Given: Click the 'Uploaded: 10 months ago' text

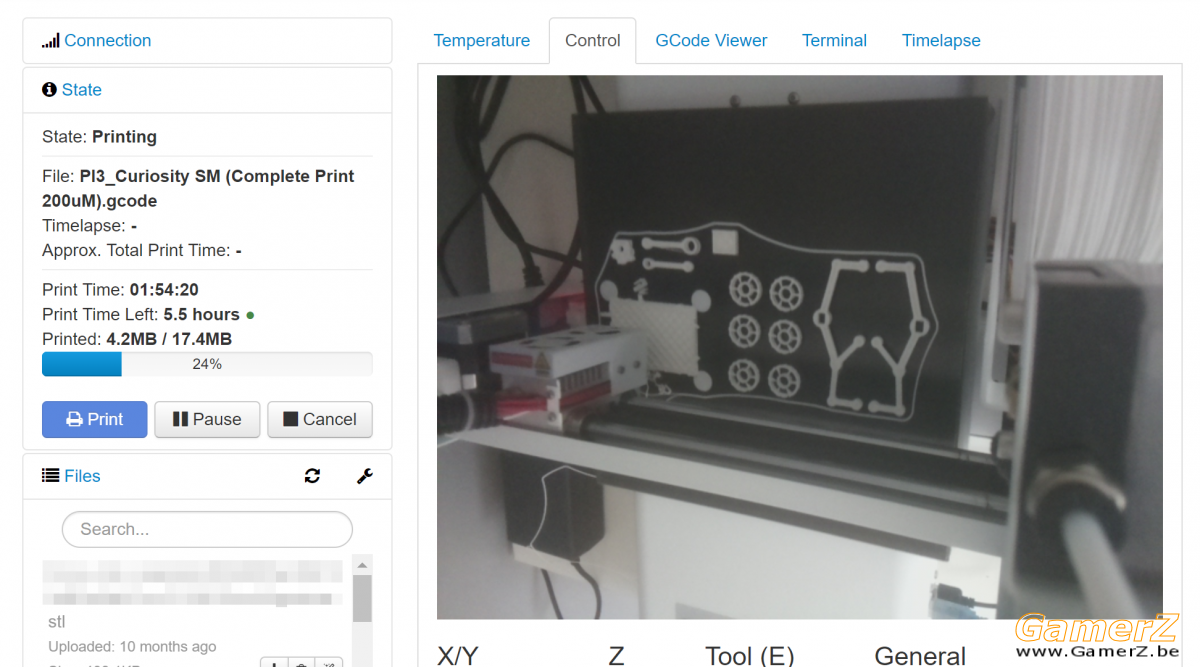Looking at the screenshot, I should point(132,647).
